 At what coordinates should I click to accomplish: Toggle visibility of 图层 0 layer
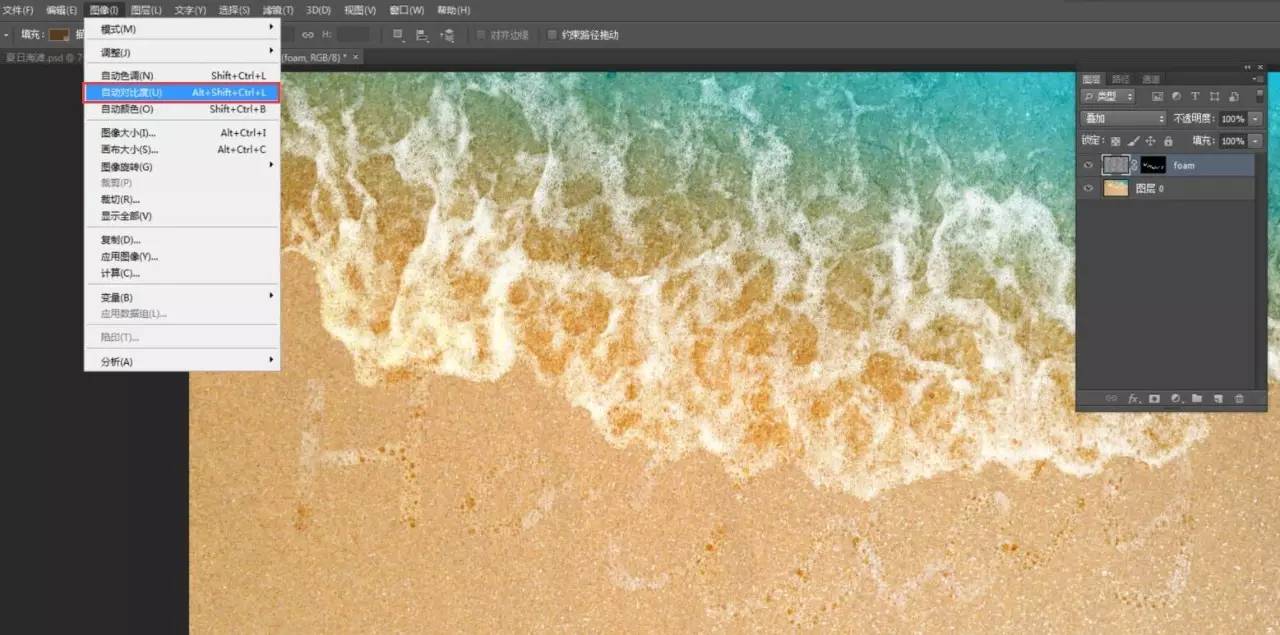point(1089,188)
